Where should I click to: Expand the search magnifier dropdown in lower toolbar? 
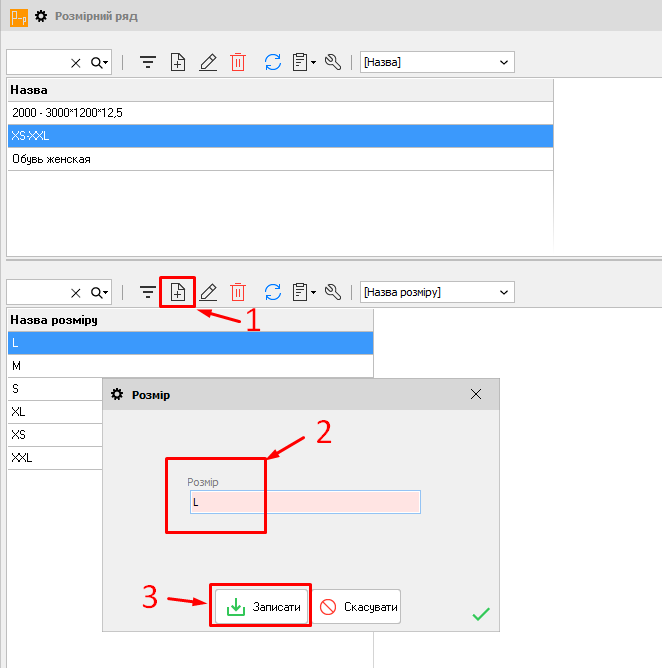100,292
